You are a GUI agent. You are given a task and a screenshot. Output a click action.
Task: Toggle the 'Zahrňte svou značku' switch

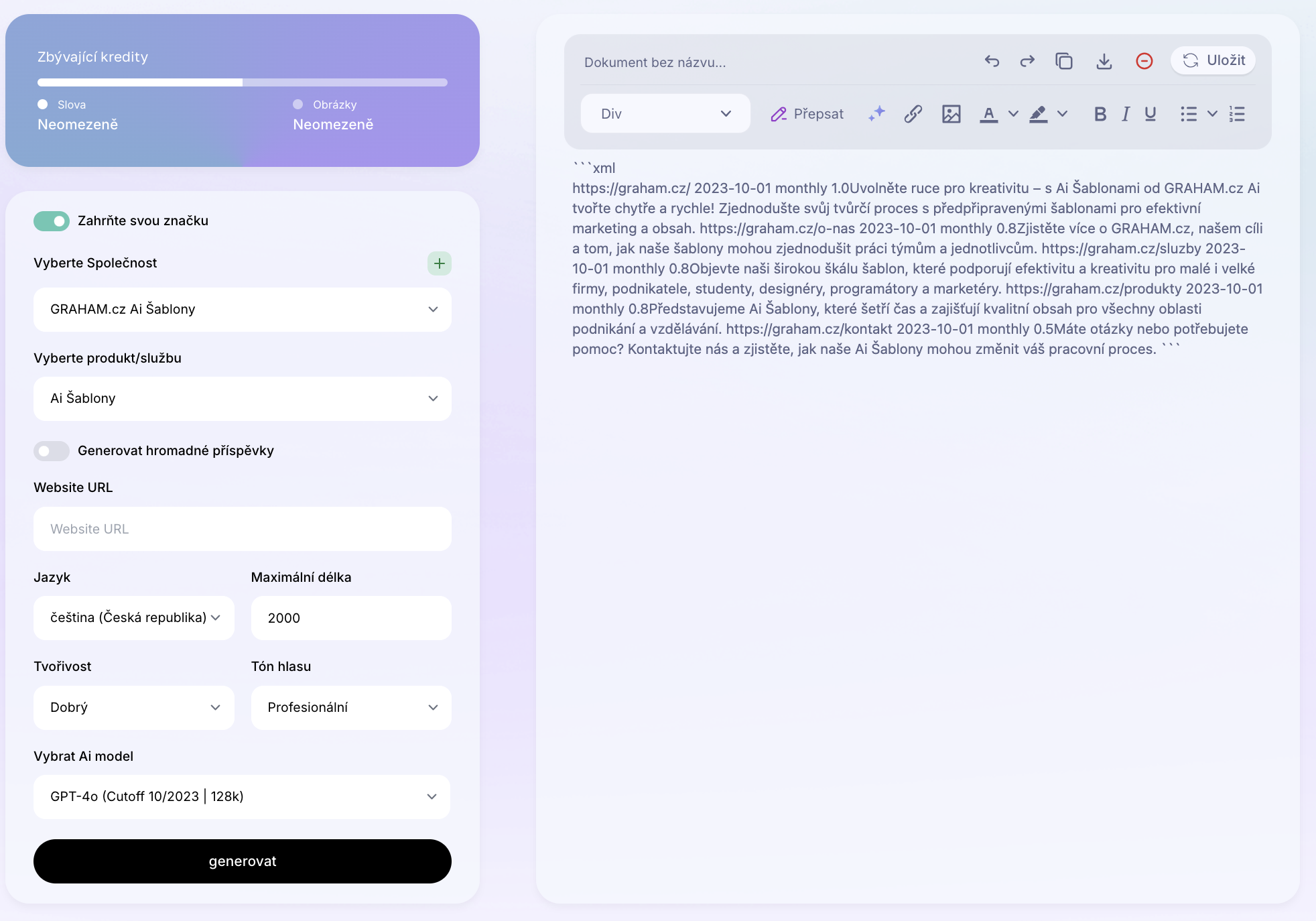52,221
